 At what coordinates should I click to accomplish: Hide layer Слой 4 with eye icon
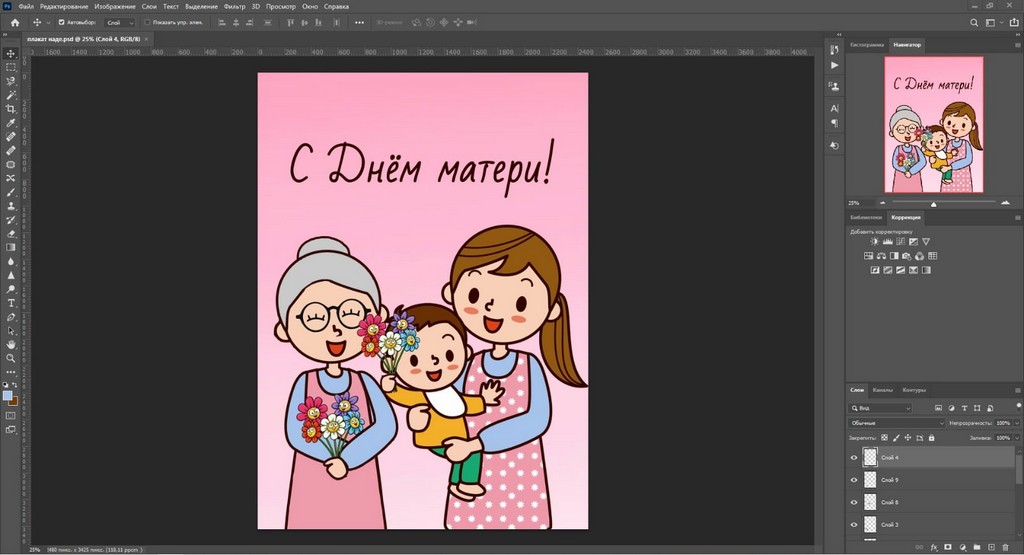[853, 458]
